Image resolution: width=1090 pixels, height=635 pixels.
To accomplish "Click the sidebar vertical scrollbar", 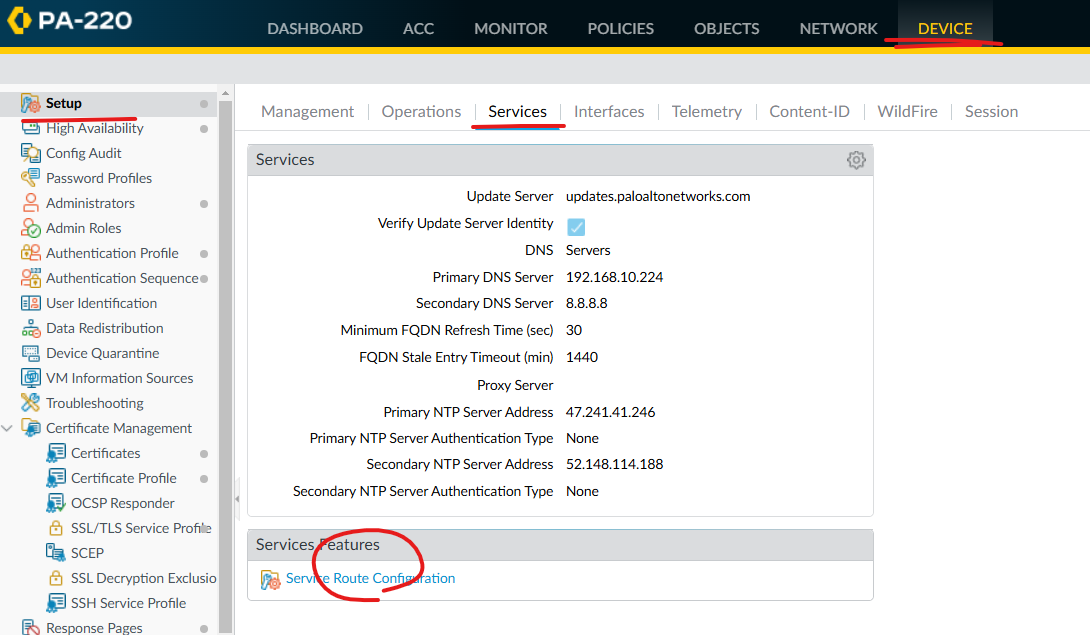I will pos(225,365).
